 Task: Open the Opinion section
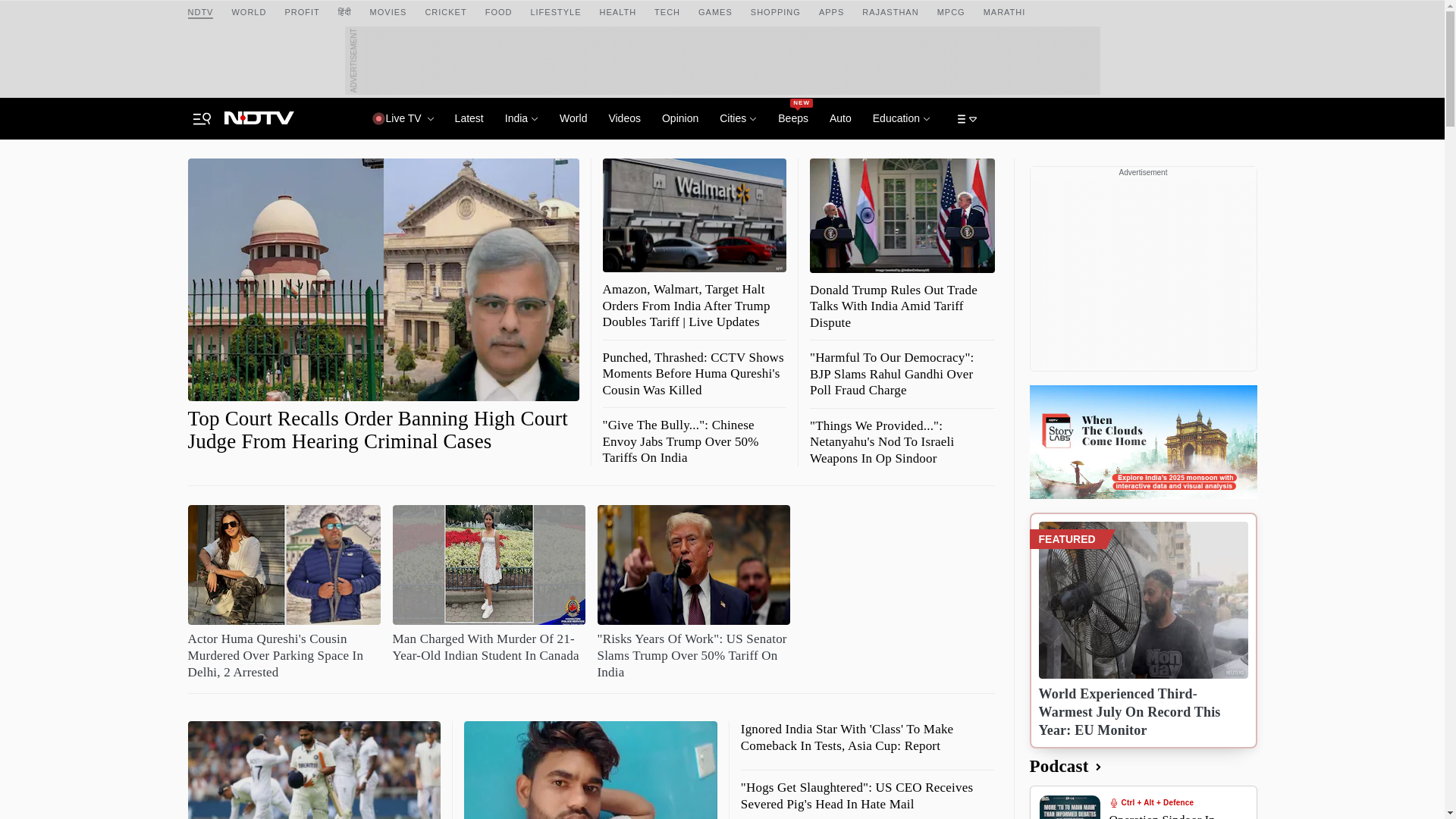pyautogui.click(x=679, y=118)
